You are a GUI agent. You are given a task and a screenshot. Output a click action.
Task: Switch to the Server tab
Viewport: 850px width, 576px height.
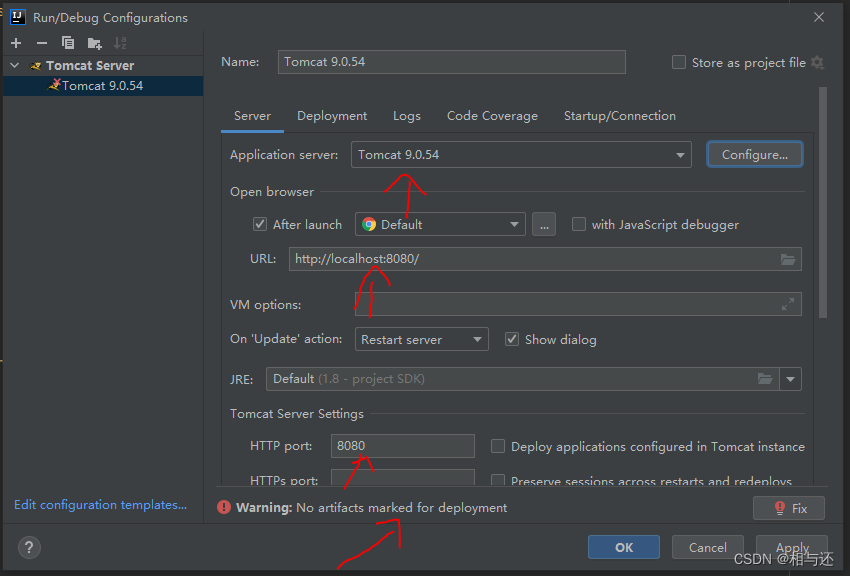click(x=252, y=116)
